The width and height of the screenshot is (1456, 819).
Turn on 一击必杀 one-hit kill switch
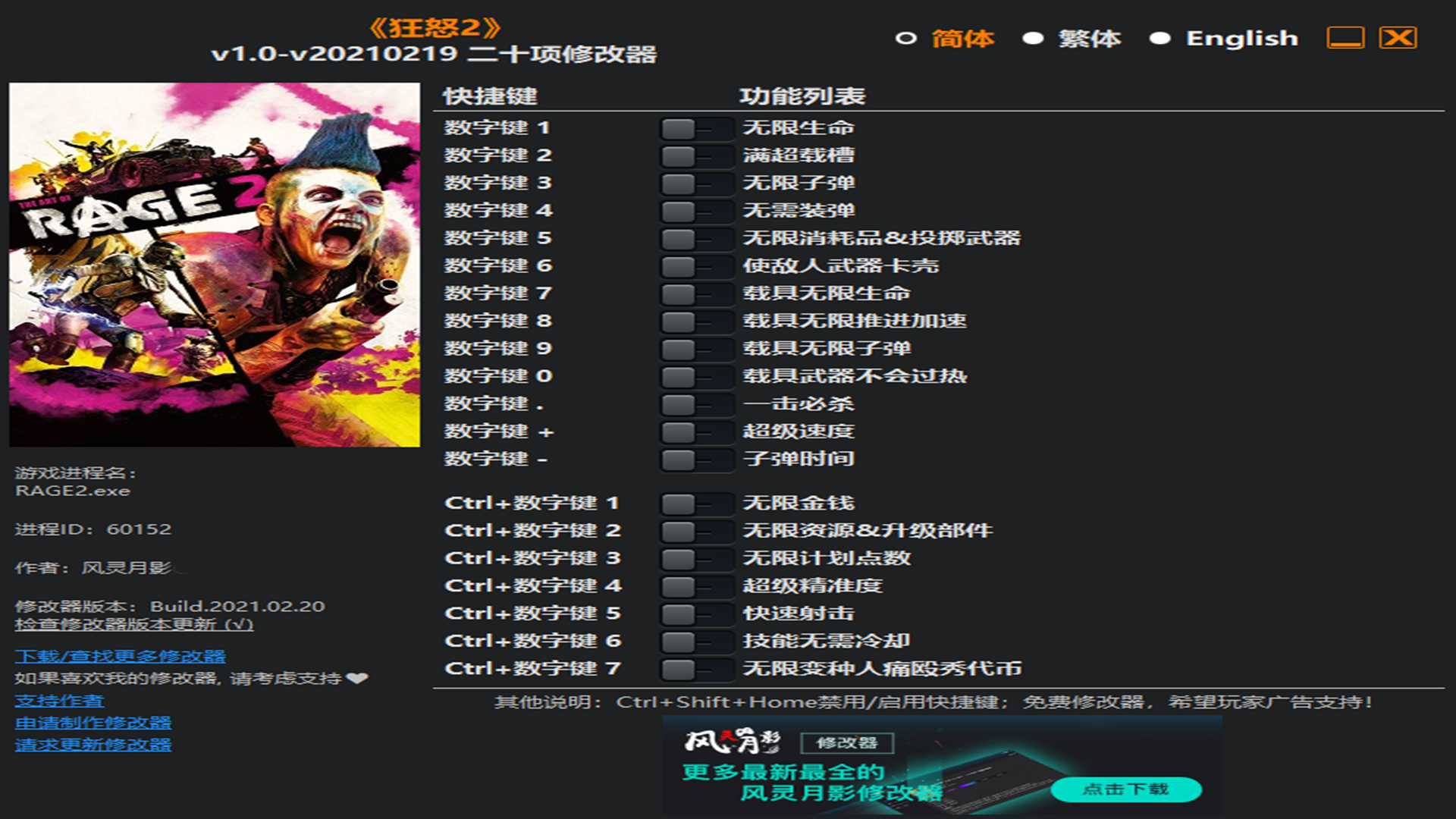point(695,405)
